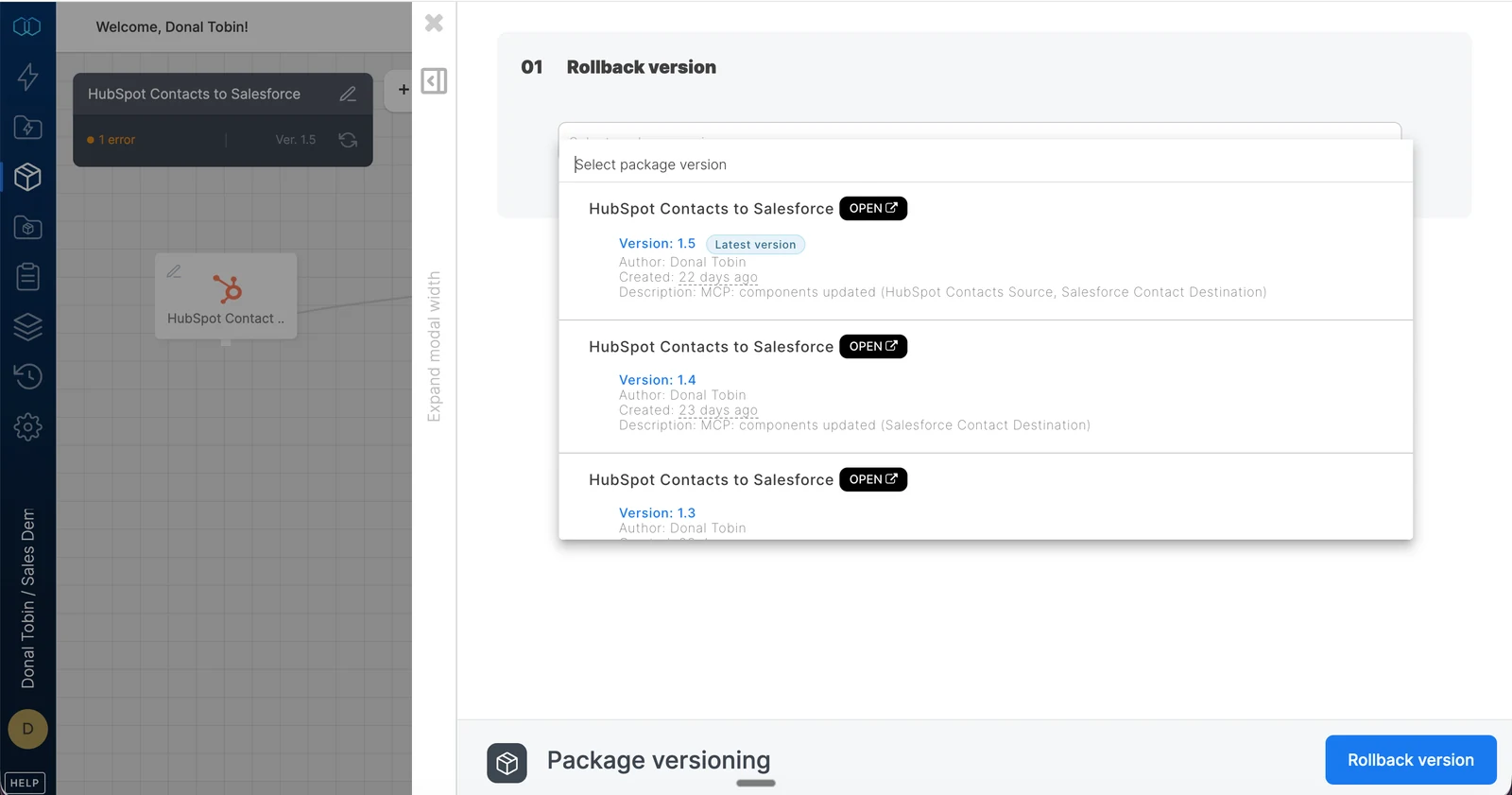Click the version 1.5 description text
Screen dimensions: 1512x795
click(942, 292)
